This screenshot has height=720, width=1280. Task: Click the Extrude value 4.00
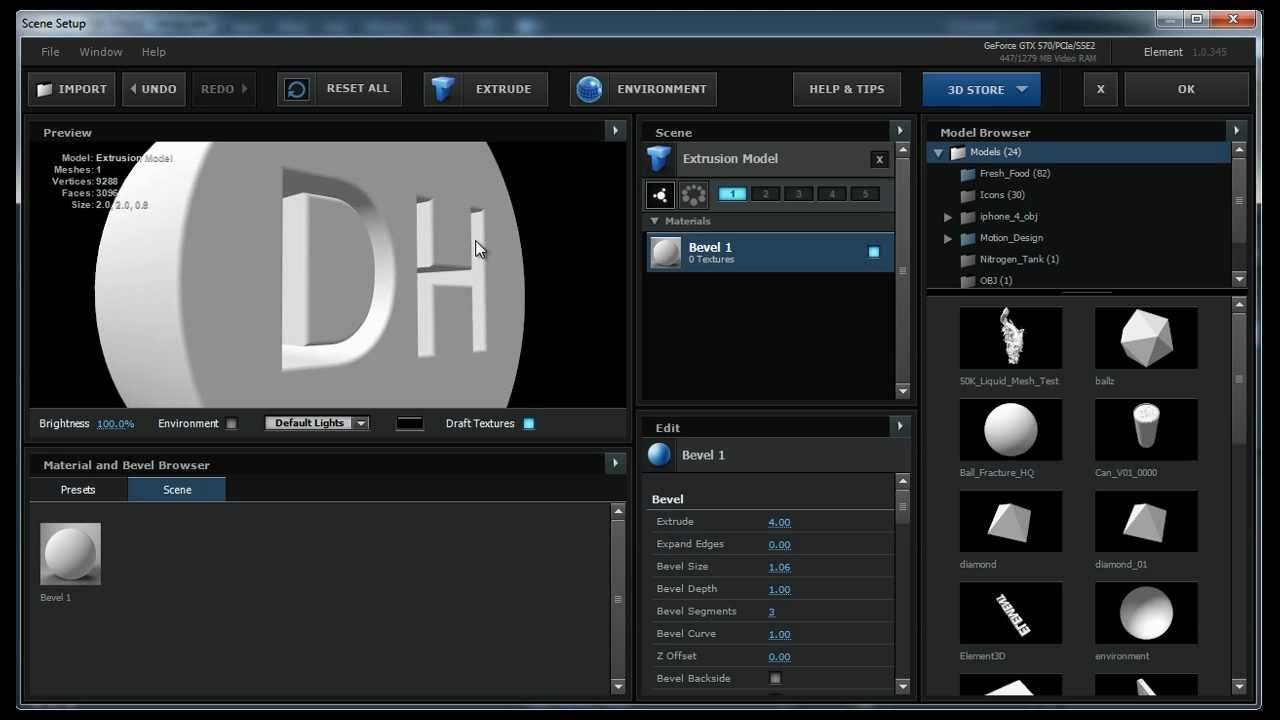[779, 522]
